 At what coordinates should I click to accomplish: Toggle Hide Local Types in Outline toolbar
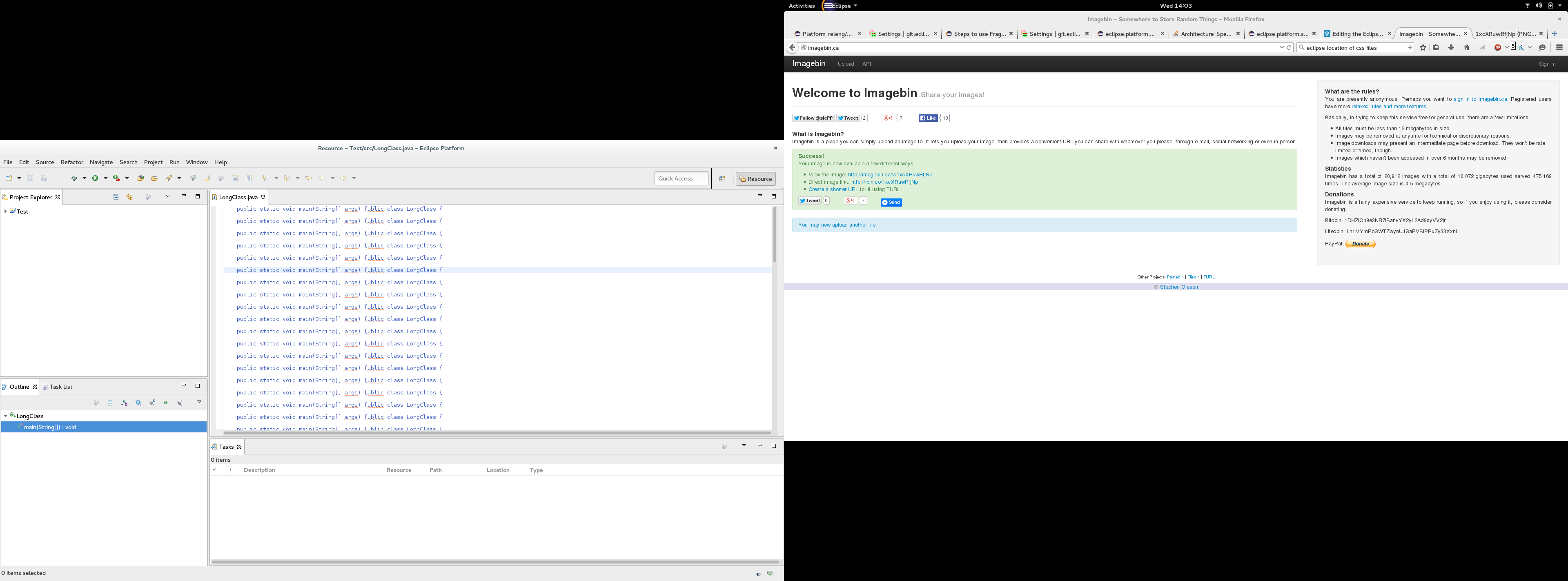[180, 403]
